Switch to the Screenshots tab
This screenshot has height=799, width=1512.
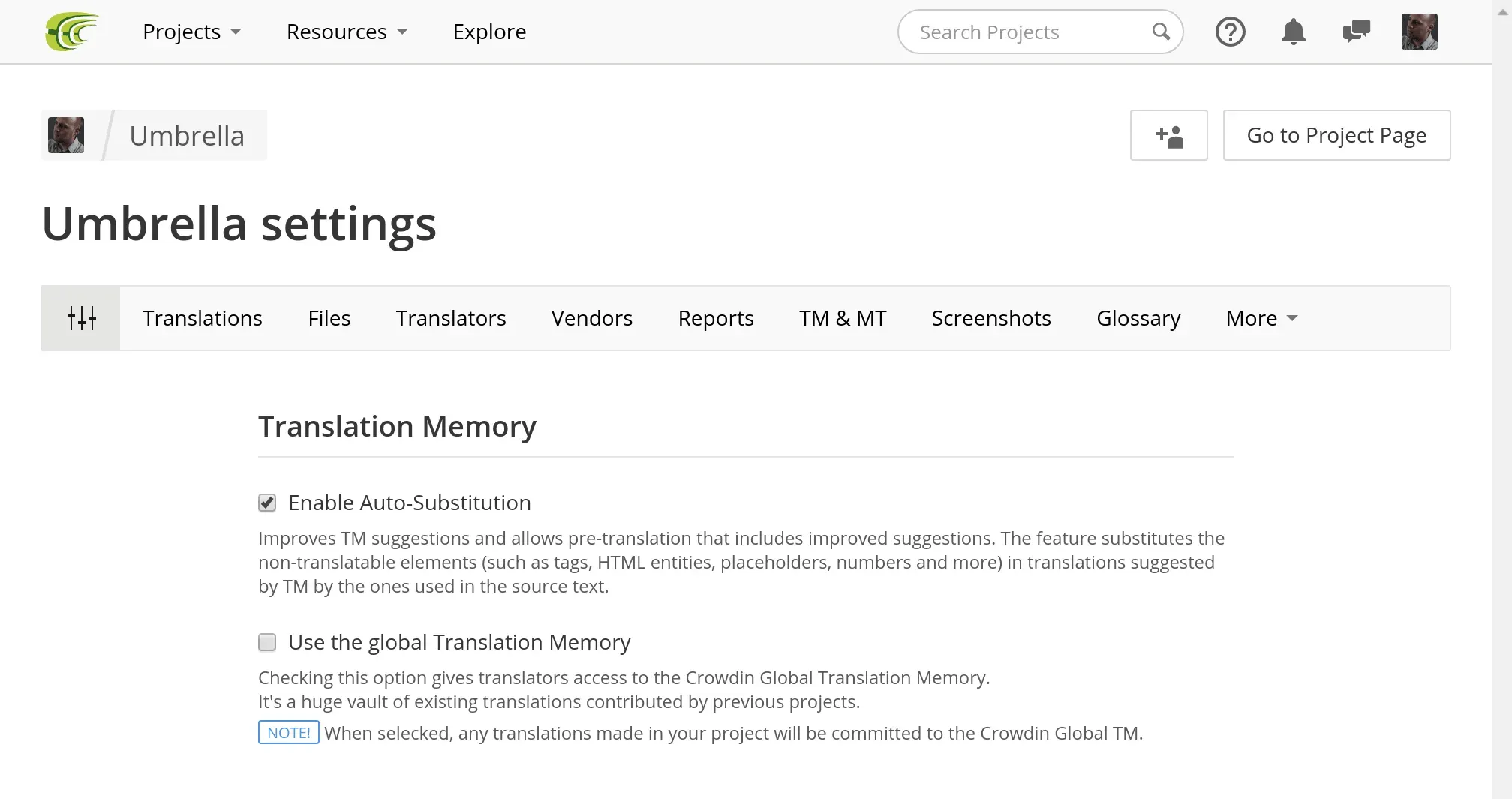[991, 318]
